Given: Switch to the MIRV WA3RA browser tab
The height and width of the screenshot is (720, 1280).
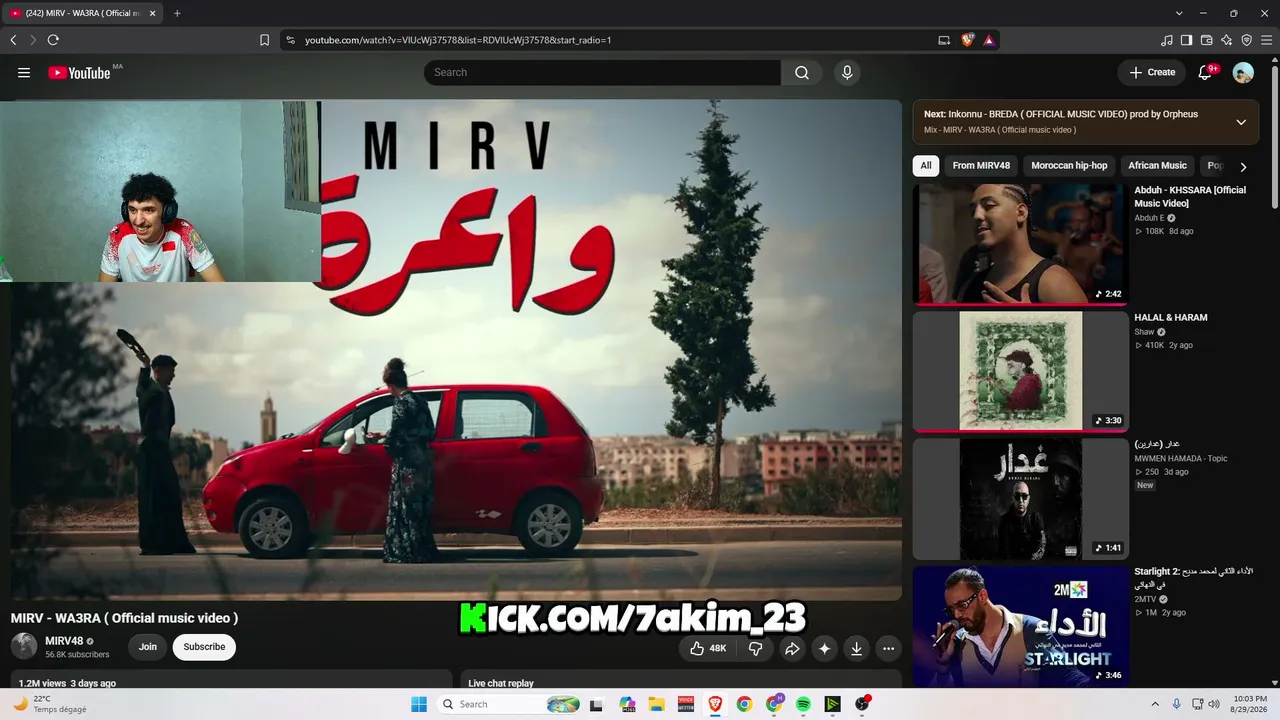Looking at the screenshot, I should click(82, 13).
